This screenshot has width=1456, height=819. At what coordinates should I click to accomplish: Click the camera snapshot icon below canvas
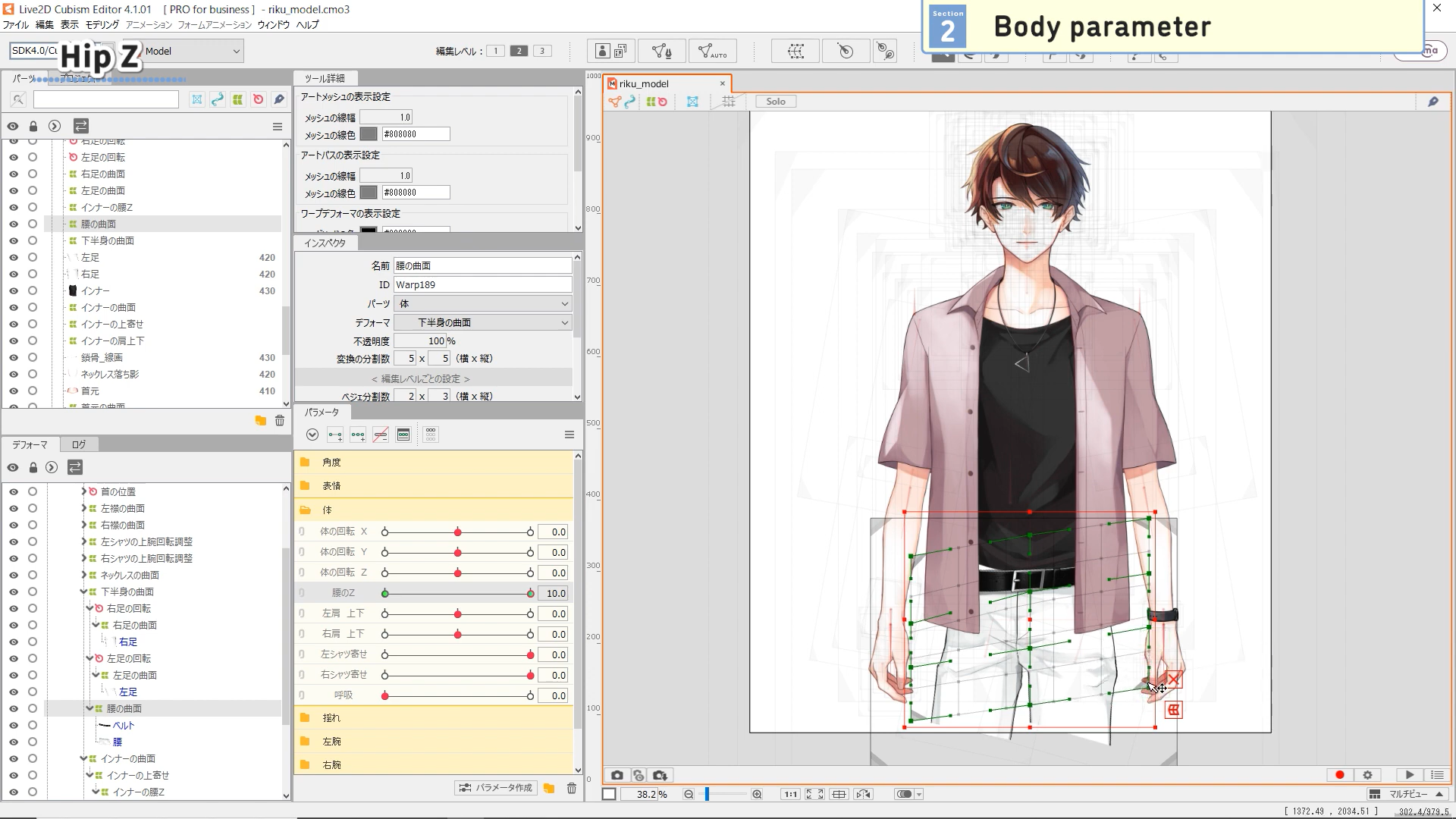tap(617, 775)
